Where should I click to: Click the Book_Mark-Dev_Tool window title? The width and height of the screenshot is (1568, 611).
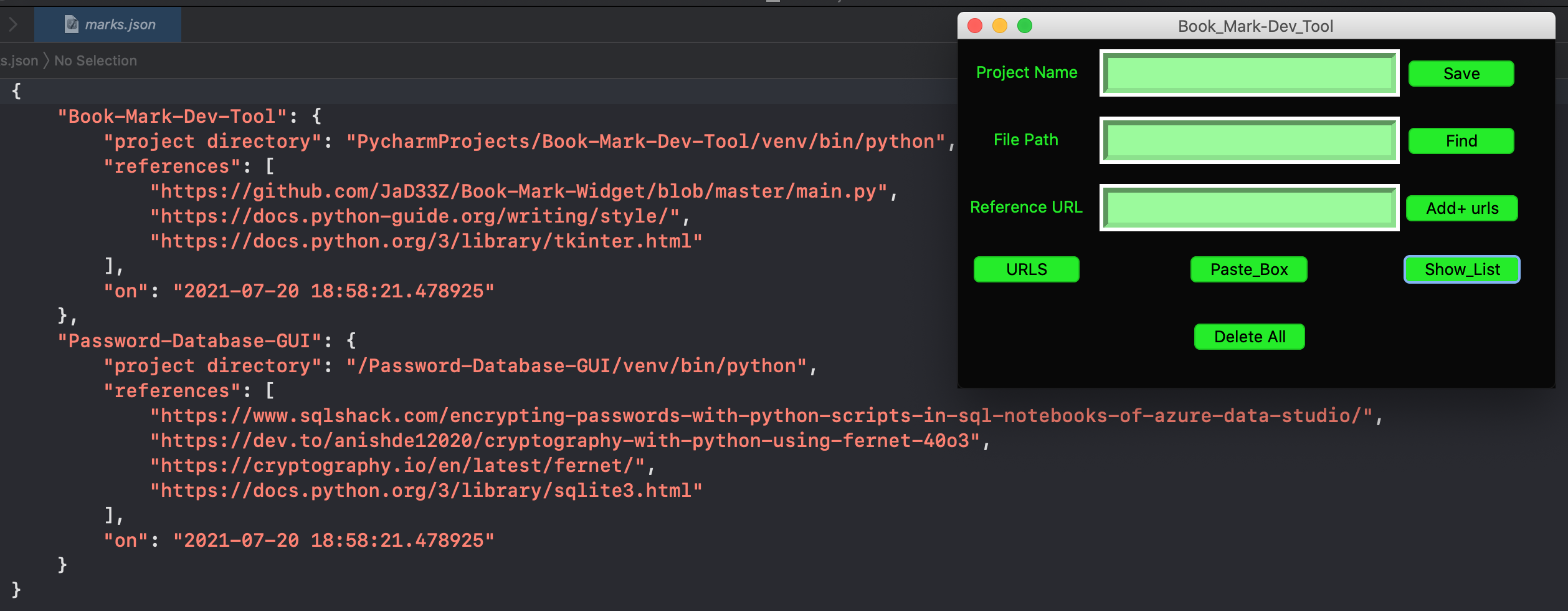pyautogui.click(x=1255, y=26)
